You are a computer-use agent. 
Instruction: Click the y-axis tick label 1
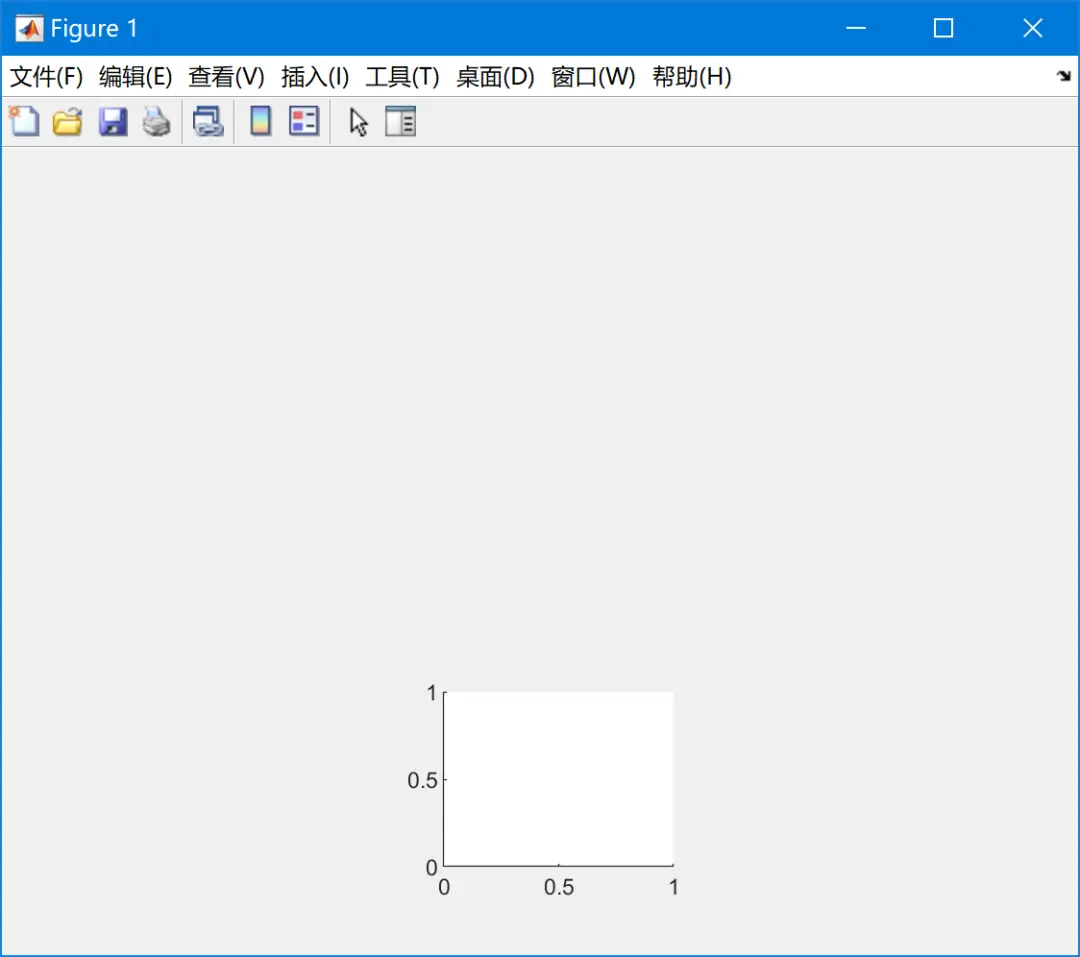(x=432, y=692)
